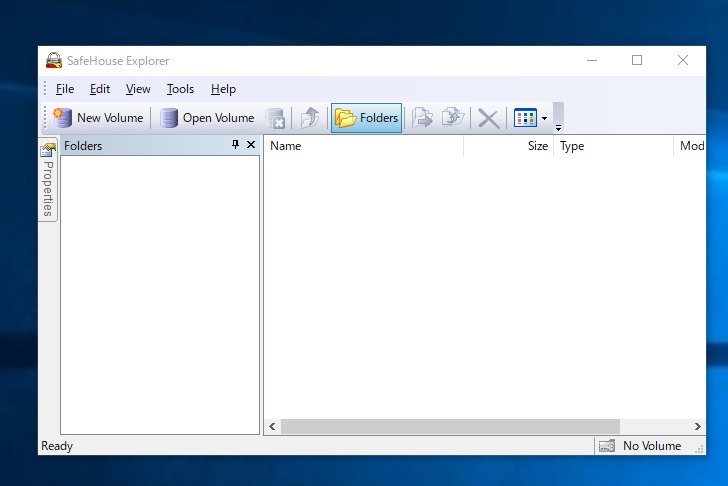Open the File menu

pyautogui.click(x=65, y=89)
